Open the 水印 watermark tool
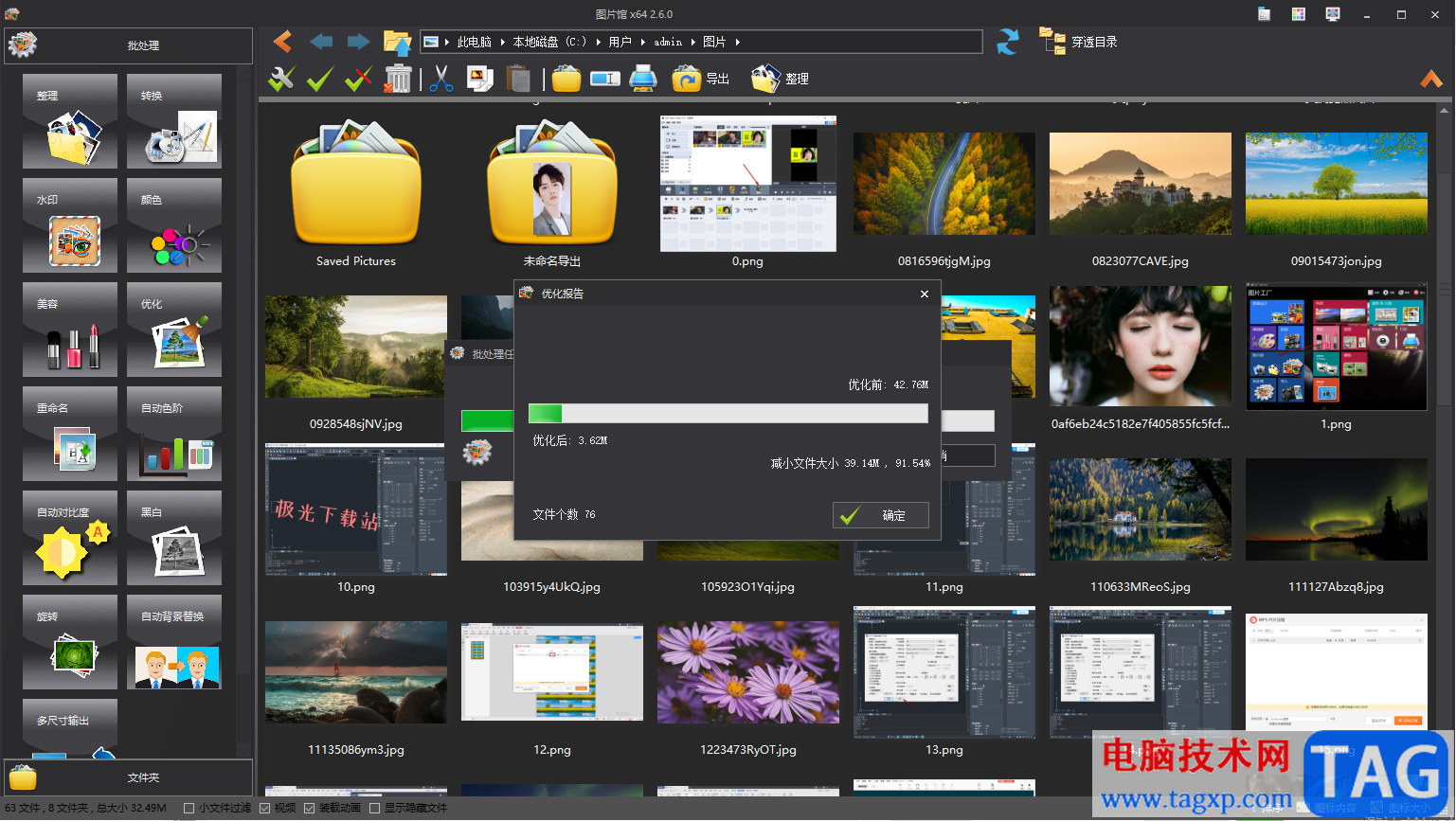Image resolution: width=1456 pixels, height=821 pixels. coord(70,225)
